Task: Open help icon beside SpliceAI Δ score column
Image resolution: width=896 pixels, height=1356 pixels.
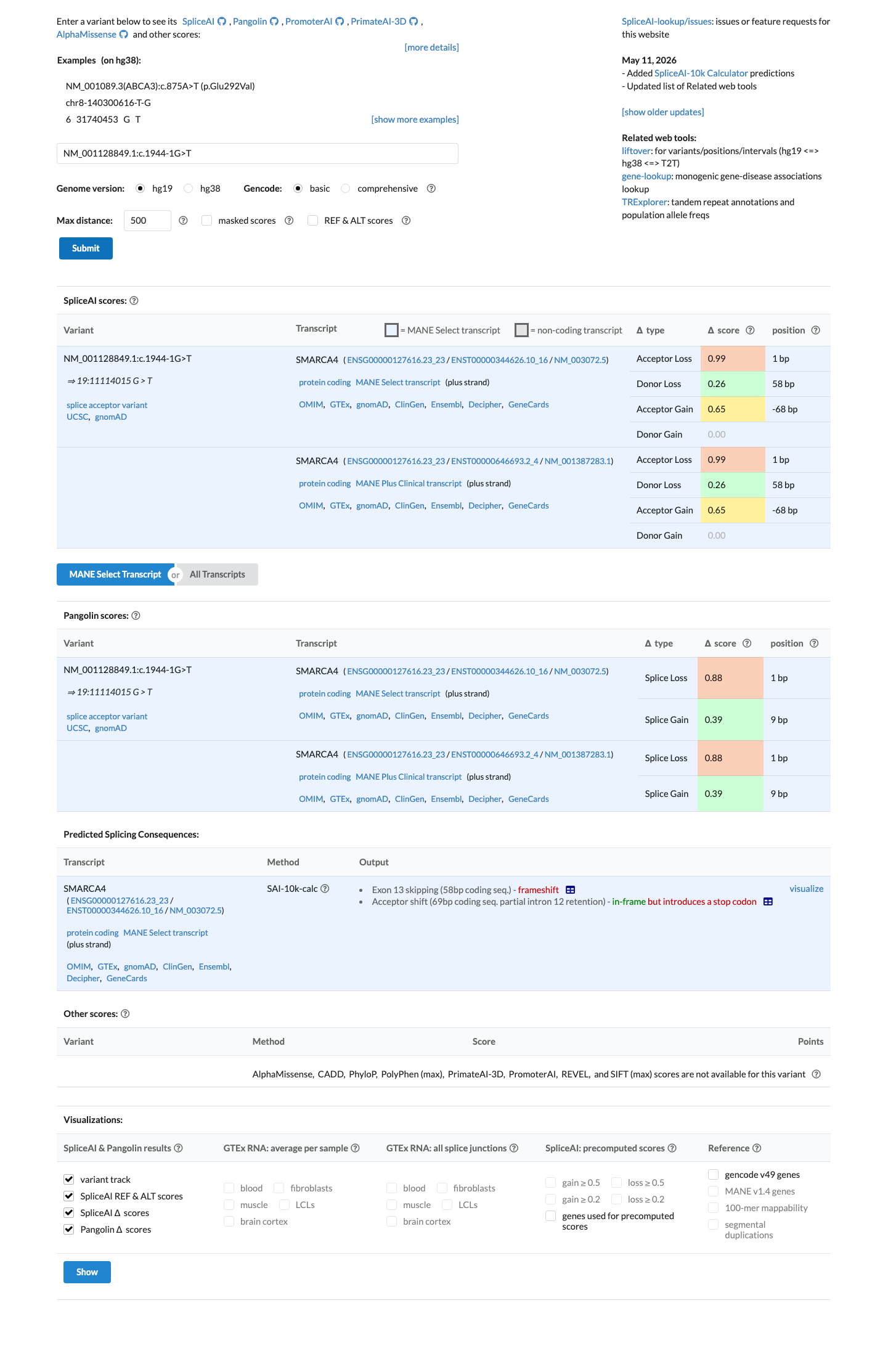Action: [750, 330]
